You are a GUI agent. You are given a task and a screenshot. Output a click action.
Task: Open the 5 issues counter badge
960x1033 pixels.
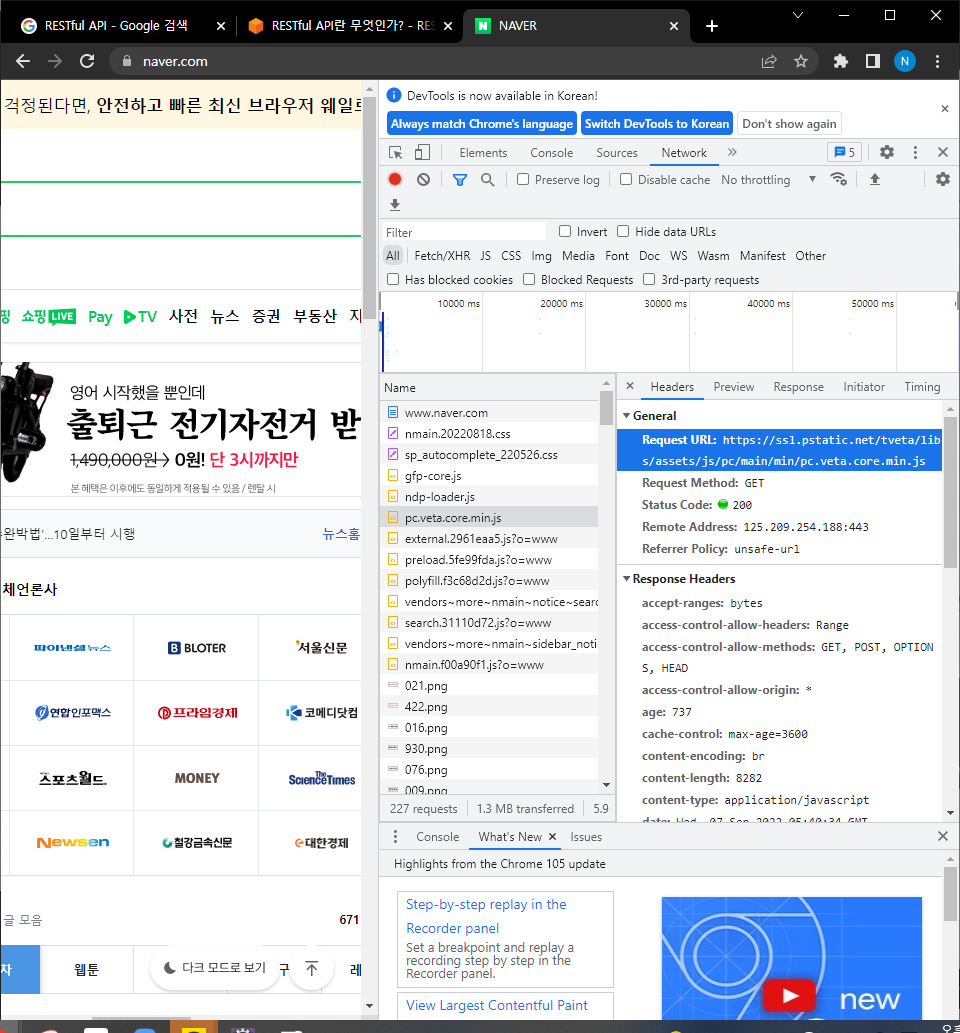844,152
